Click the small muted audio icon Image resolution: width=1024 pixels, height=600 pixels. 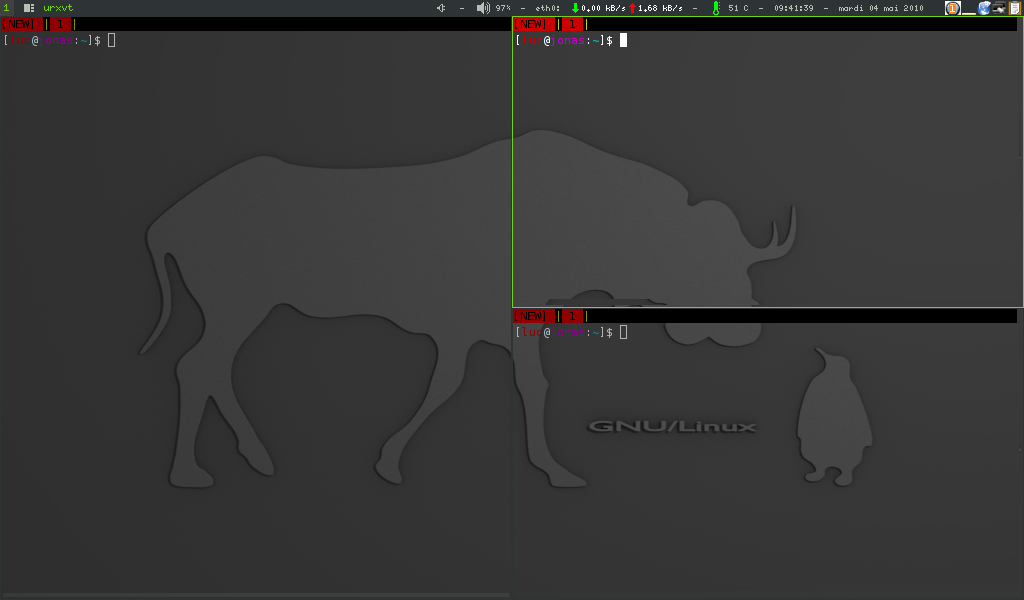coord(441,8)
